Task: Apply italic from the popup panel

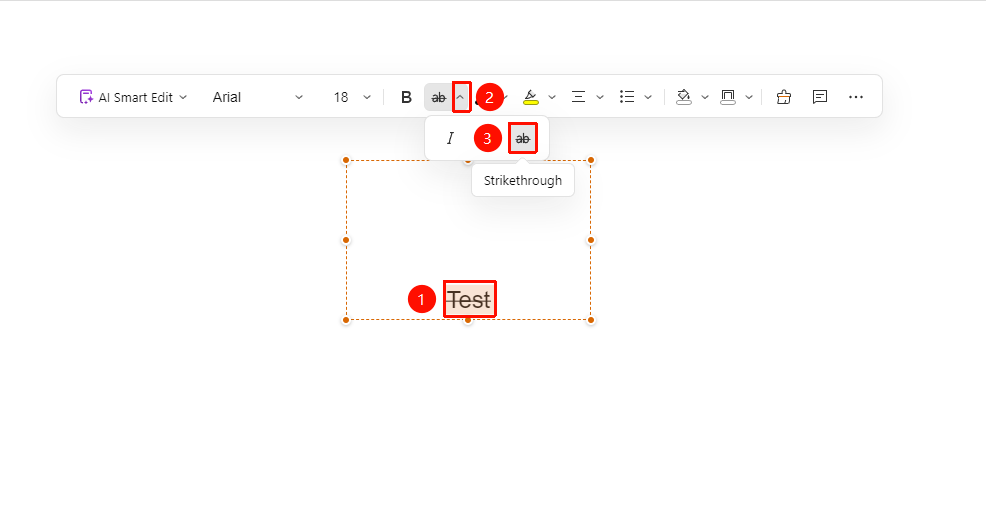Action: pyautogui.click(x=450, y=138)
